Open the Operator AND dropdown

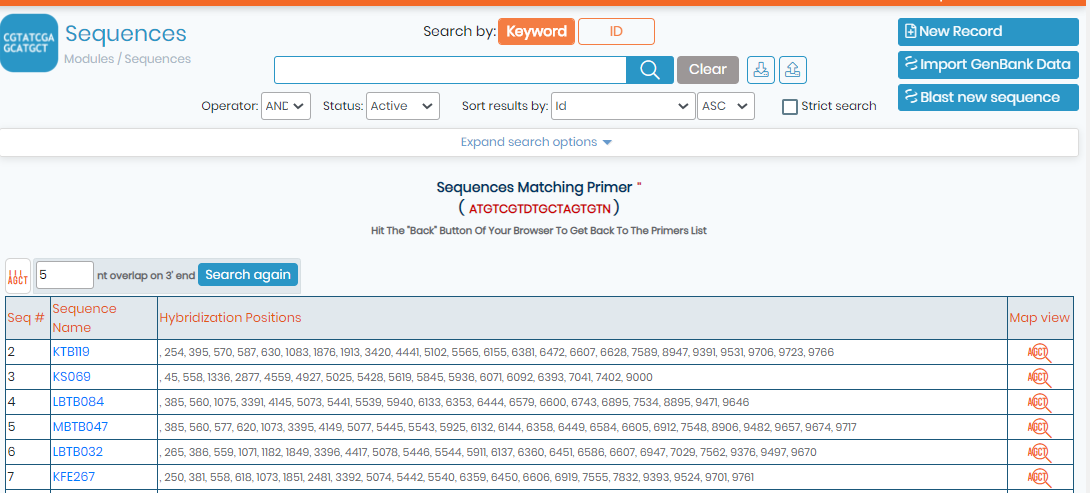tap(286, 106)
